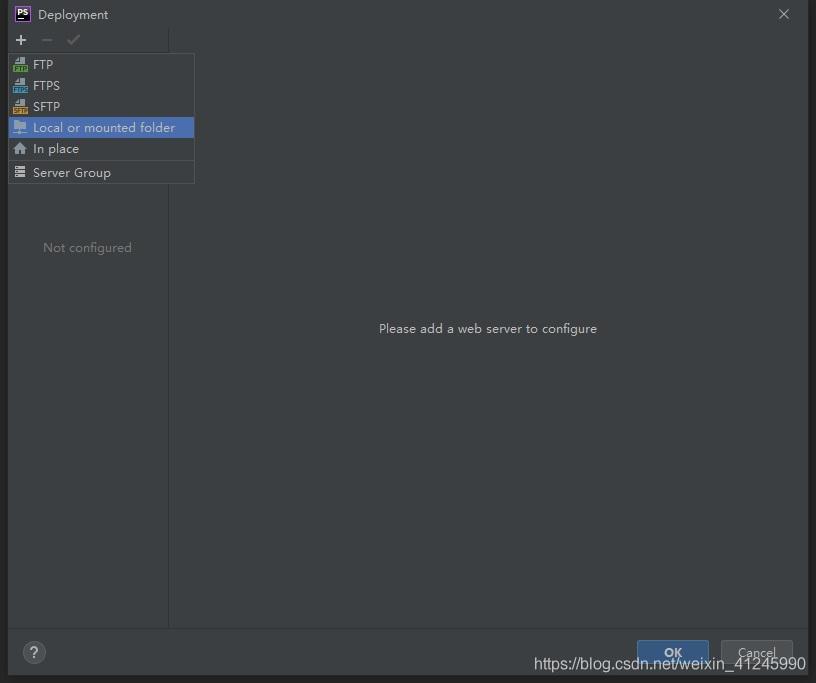The height and width of the screenshot is (683, 816).
Task: Click the plus add server icon
Action: [21, 40]
